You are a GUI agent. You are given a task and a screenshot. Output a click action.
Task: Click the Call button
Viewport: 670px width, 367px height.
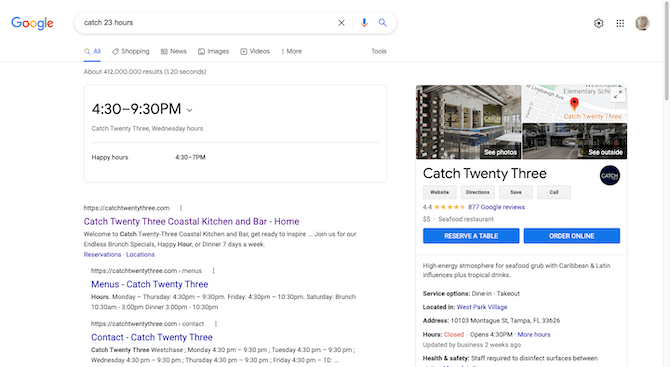554,192
